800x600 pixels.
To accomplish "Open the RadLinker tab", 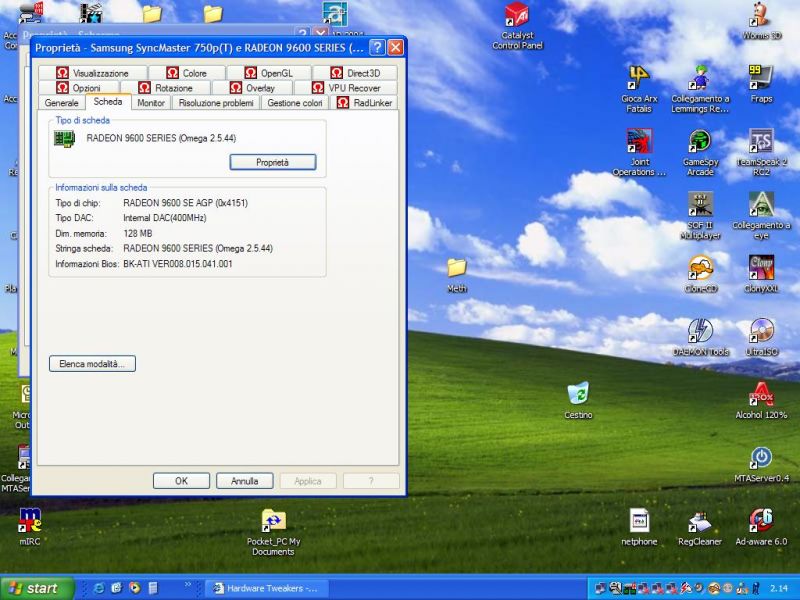I will click(364, 103).
